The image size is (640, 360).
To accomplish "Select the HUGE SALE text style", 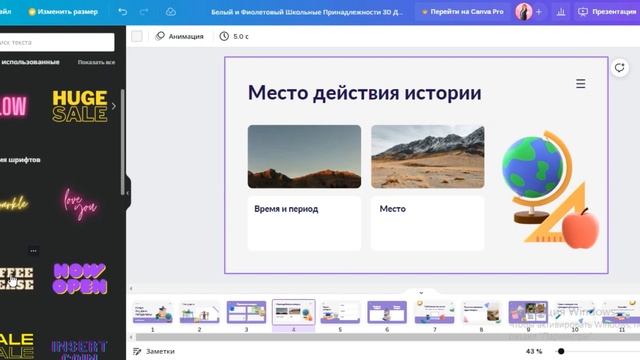I will [80, 106].
